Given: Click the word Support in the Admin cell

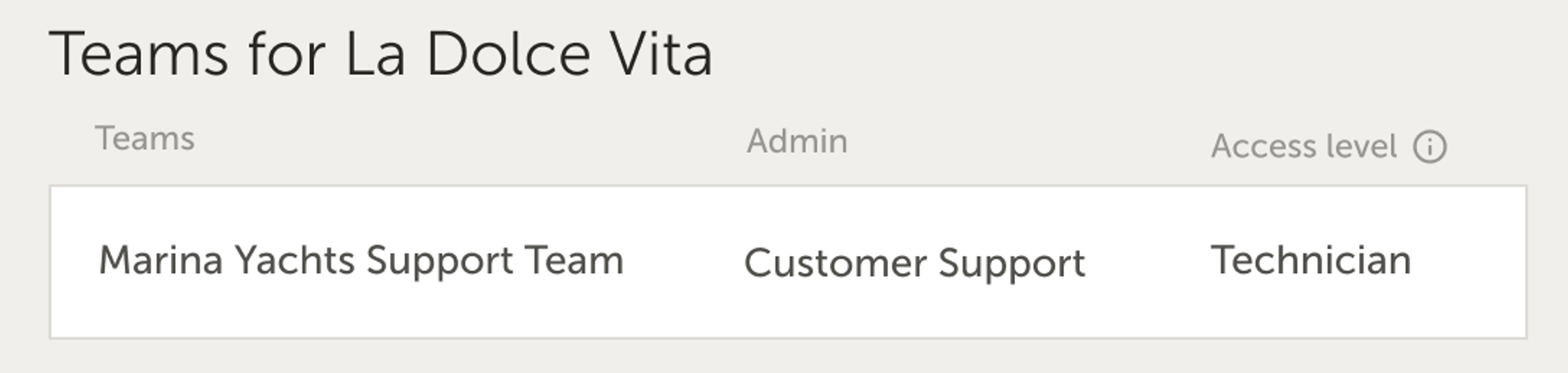Looking at the screenshot, I should (x=1011, y=264).
